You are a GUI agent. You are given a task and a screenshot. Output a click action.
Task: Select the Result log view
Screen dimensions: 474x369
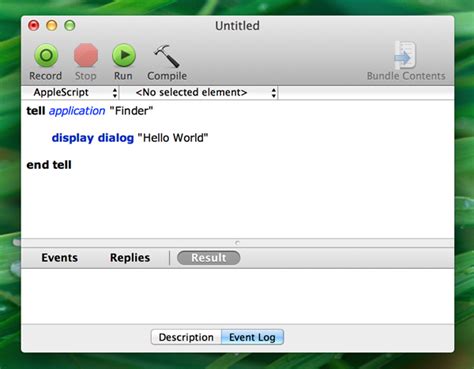click(x=209, y=258)
